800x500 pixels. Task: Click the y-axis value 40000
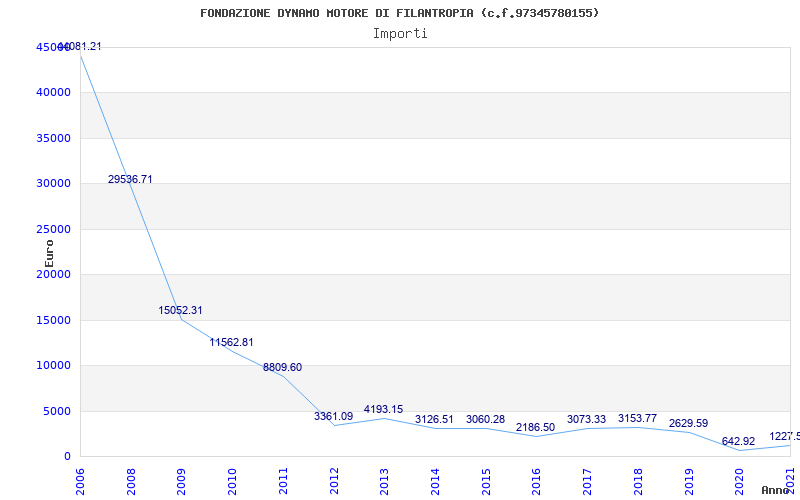point(53,92)
